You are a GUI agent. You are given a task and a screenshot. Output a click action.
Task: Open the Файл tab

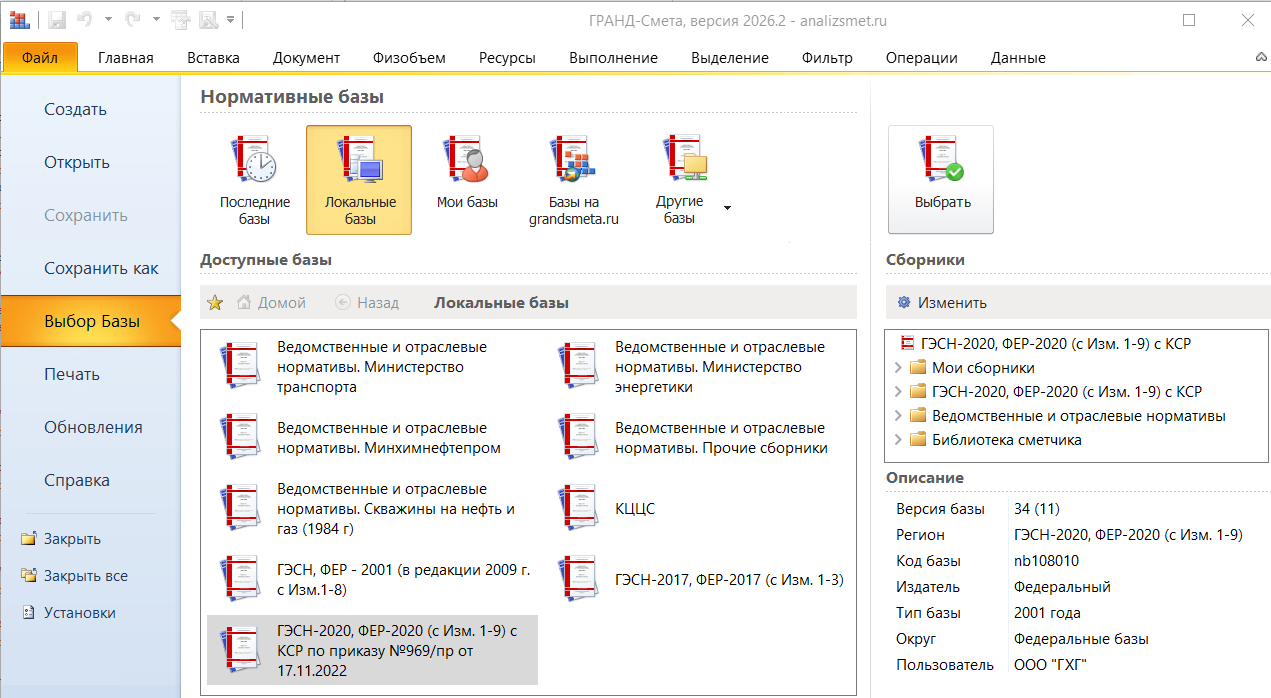point(40,57)
